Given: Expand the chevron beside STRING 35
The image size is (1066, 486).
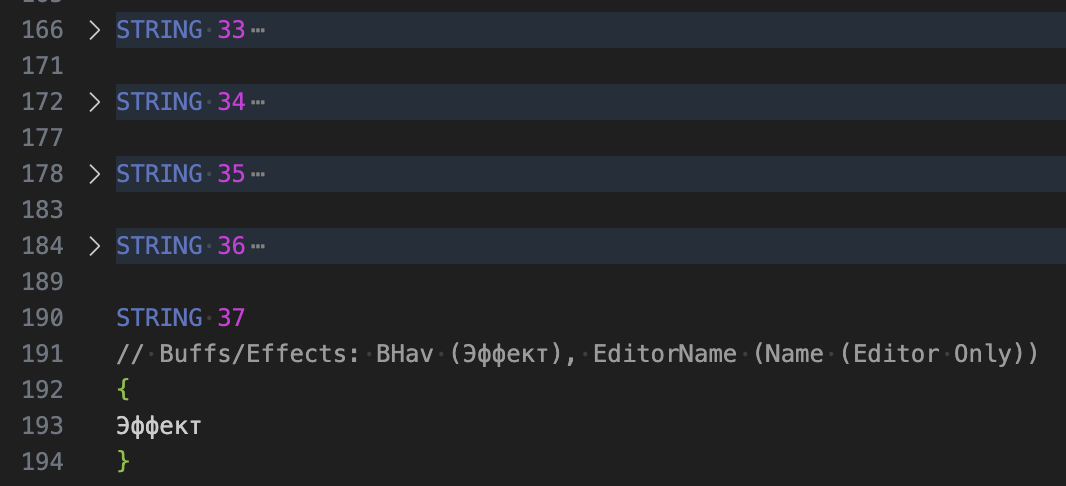Looking at the screenshot, I should pyautogui.click(x=95, y=174).
